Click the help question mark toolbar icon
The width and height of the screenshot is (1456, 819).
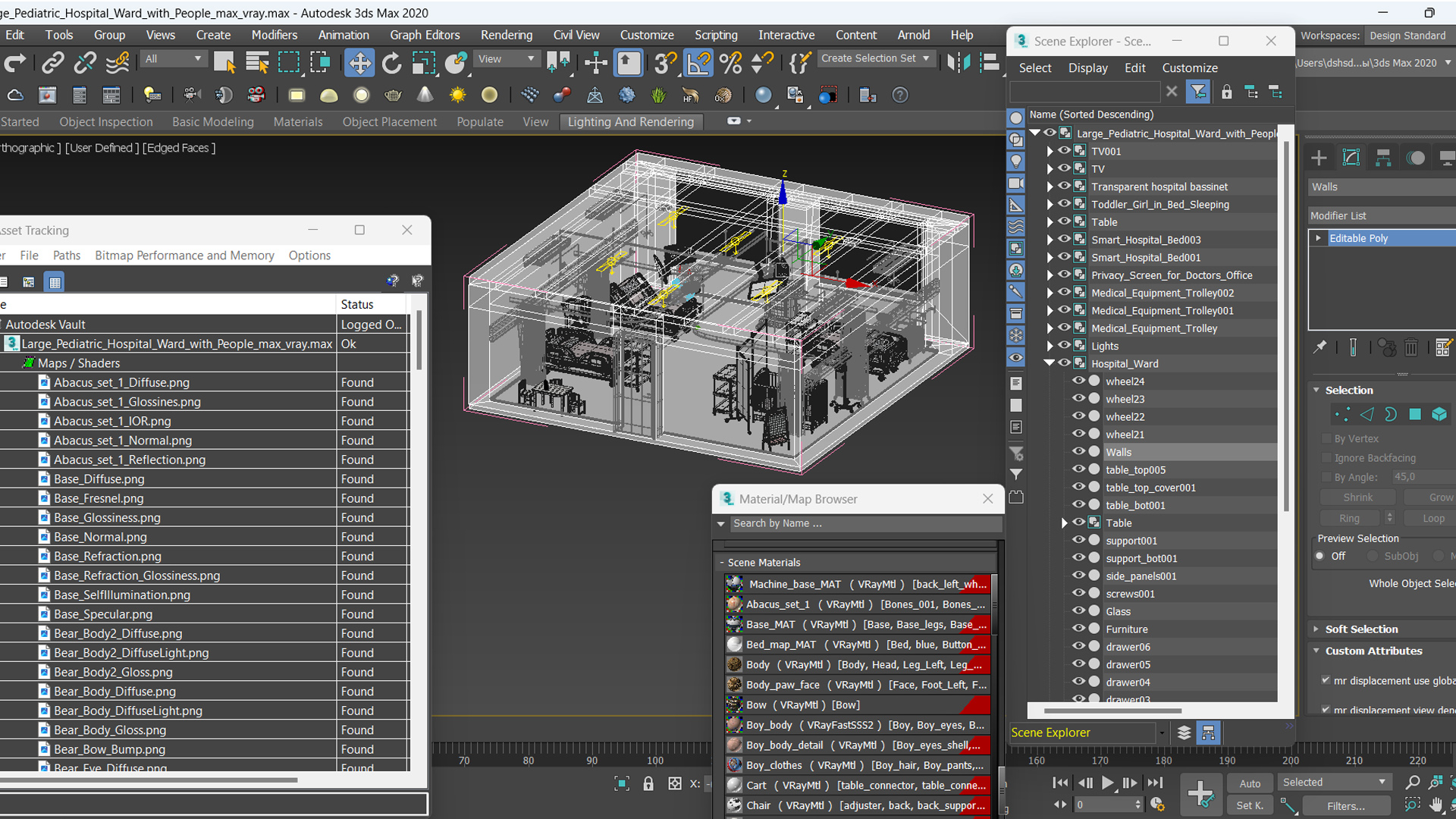point(899,95)
